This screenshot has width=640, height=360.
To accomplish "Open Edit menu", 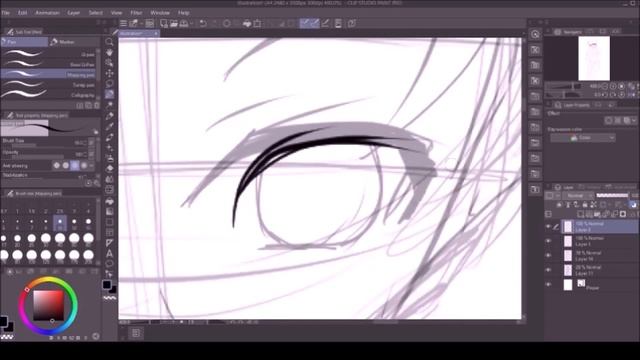I will tap(22, 13).
